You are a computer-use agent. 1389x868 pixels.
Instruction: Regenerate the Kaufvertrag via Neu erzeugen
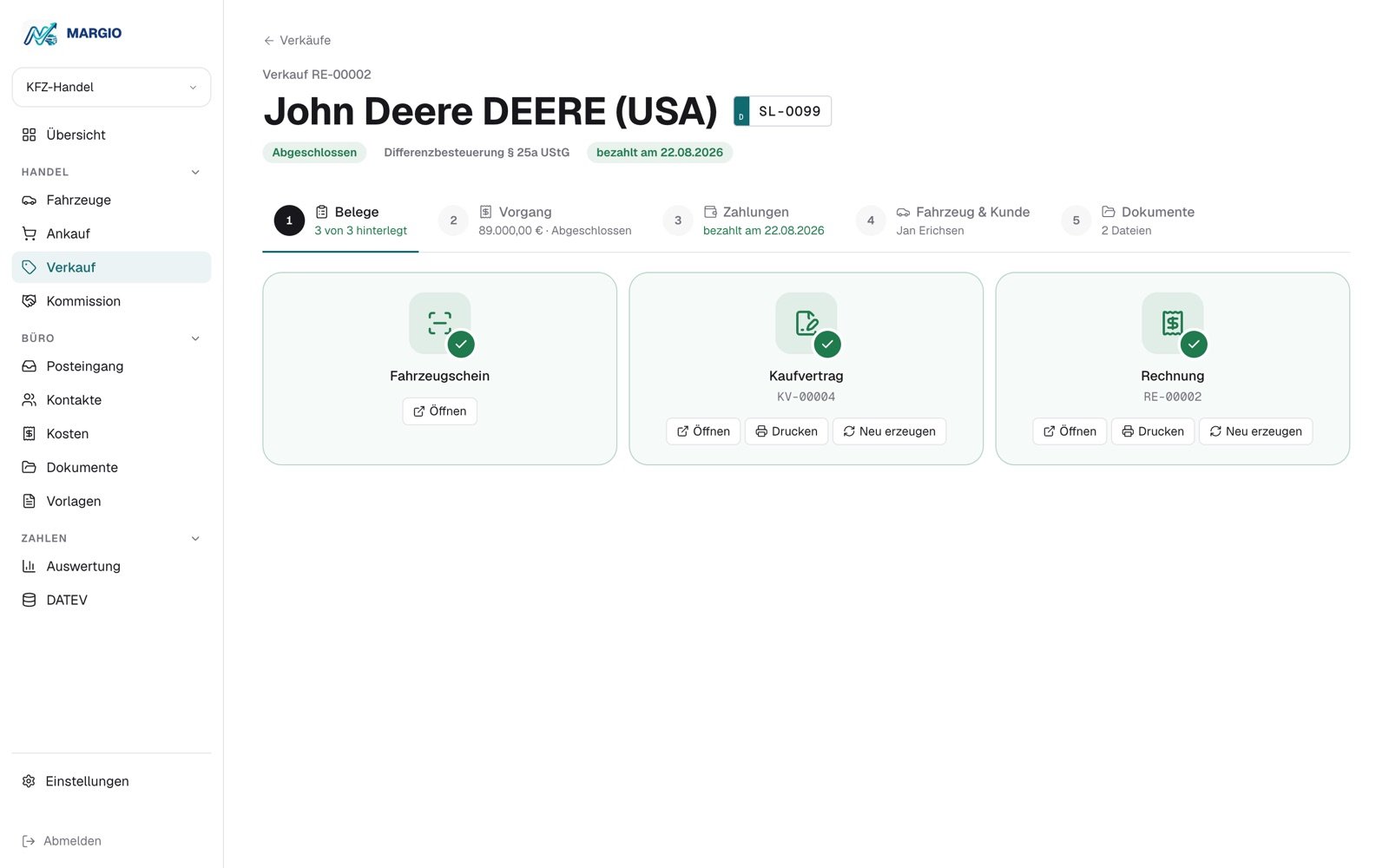889,431
